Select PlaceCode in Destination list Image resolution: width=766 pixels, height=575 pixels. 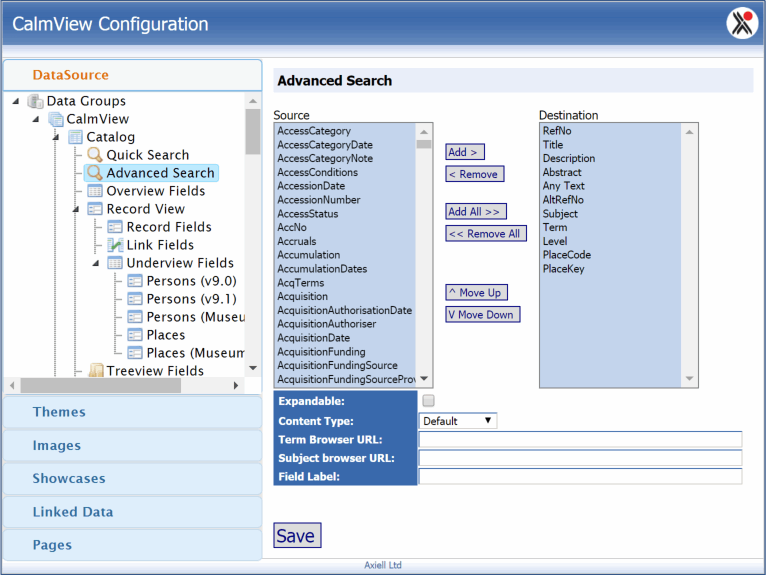(x=567, y=255)
